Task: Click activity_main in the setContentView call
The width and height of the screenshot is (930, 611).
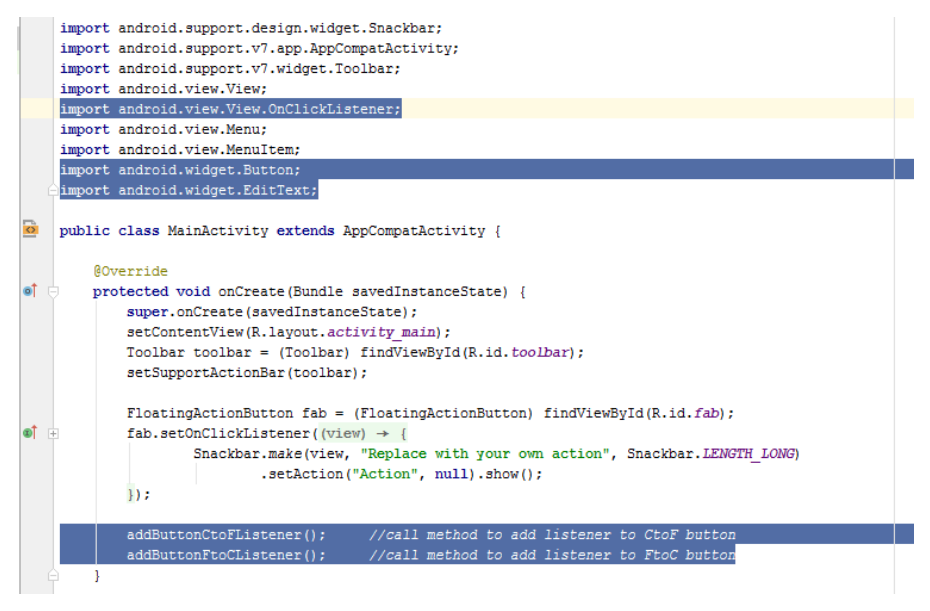Action: click(381, 332)
